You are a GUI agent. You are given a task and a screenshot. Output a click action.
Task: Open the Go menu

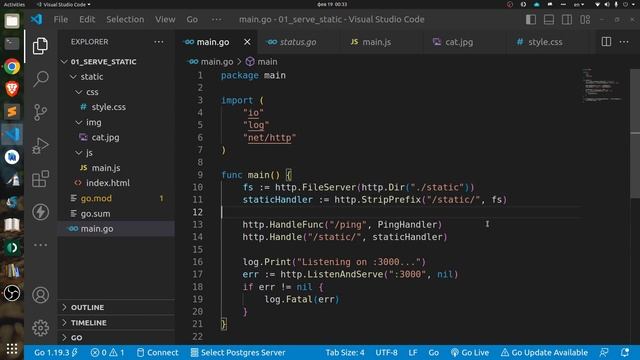[192, 19]
